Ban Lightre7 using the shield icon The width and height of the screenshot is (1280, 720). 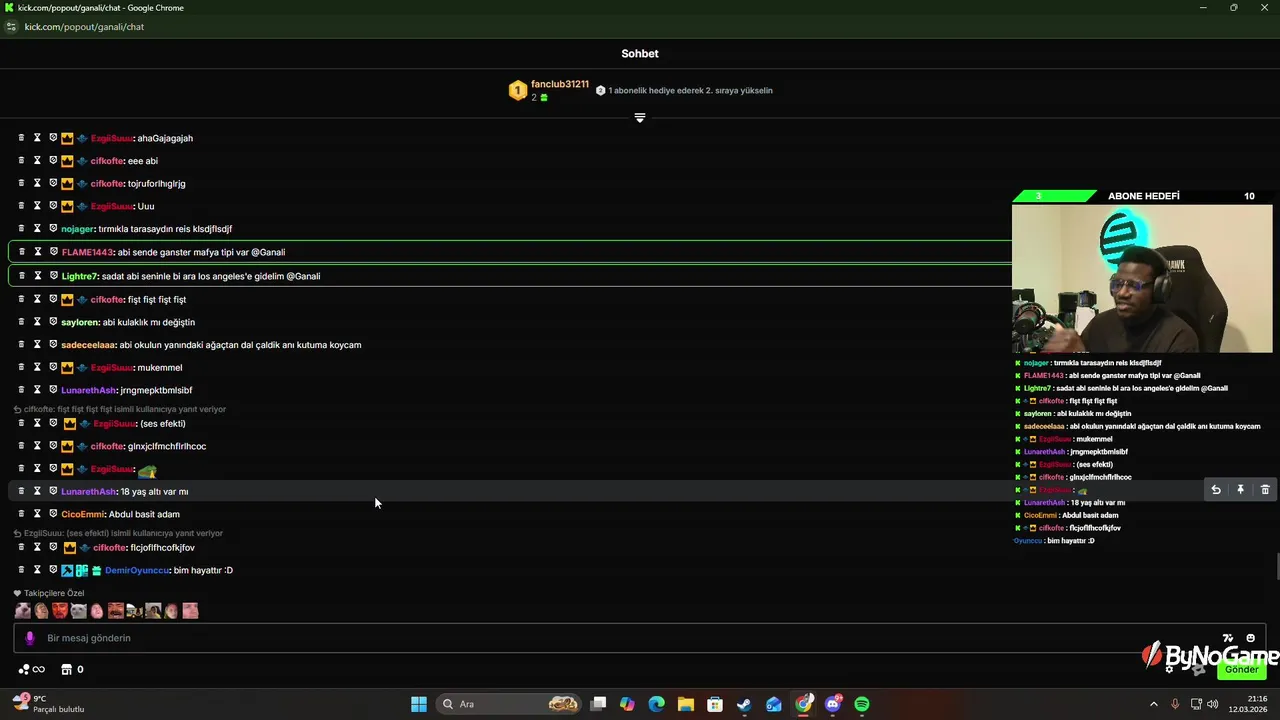pyautogui.click(x=54, y=276)
